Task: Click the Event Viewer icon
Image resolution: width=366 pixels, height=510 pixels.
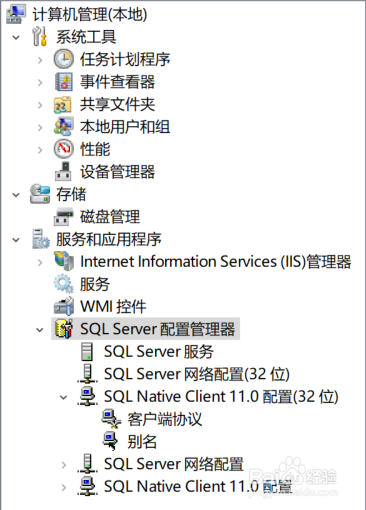Action: click(x=63, y=82)
